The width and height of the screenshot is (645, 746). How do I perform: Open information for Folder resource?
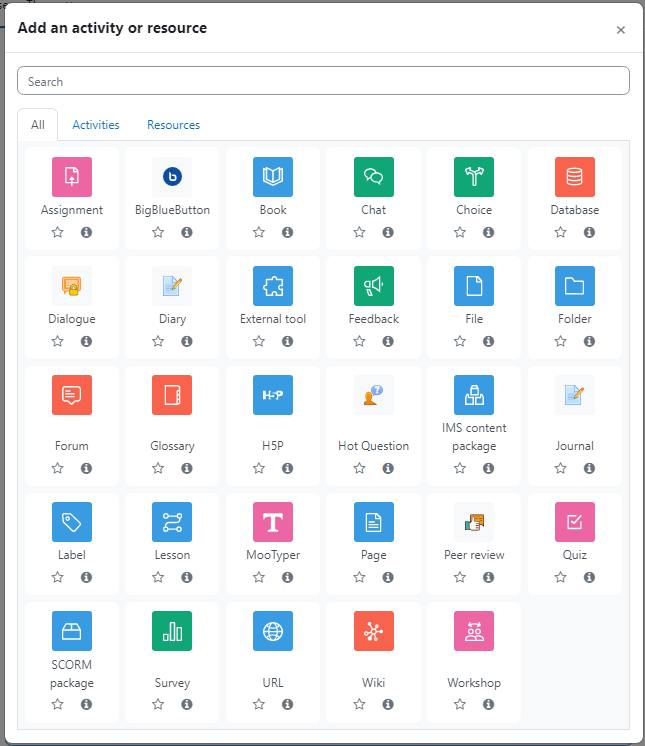589,341
